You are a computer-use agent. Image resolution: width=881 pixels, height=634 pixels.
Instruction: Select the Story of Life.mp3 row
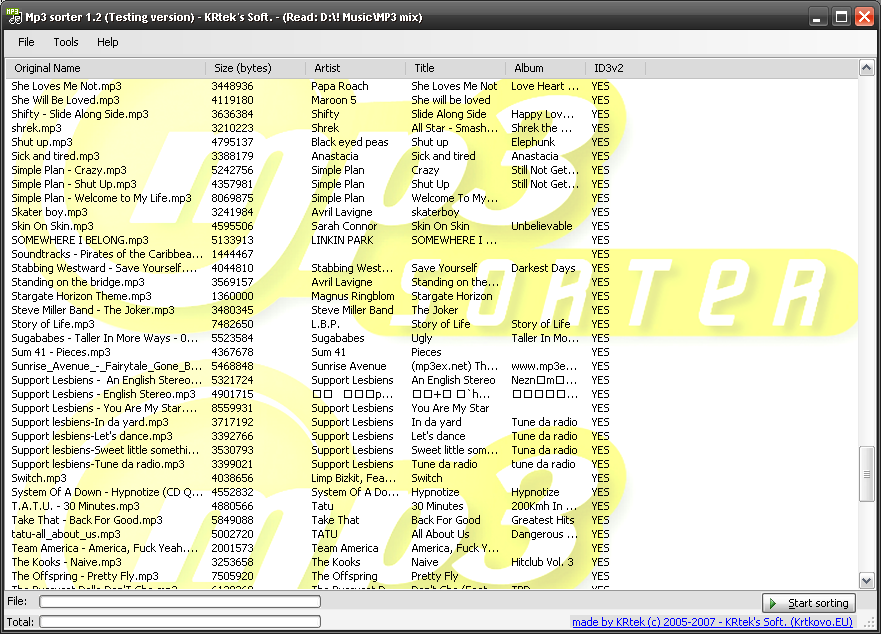(x=53, y=324)
